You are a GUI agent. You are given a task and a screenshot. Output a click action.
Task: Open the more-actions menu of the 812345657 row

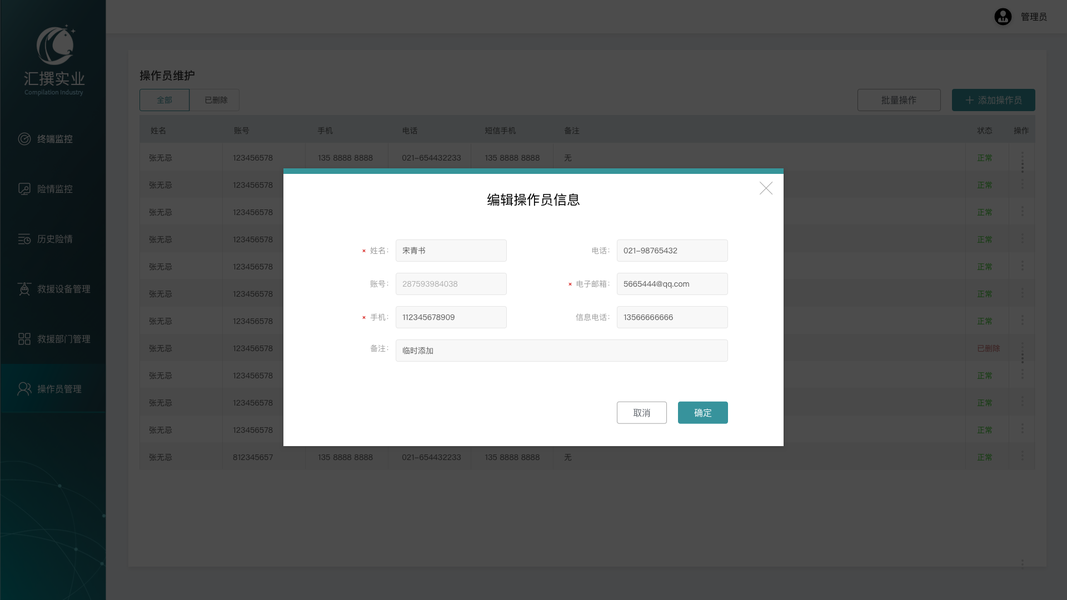[1022, 457]
